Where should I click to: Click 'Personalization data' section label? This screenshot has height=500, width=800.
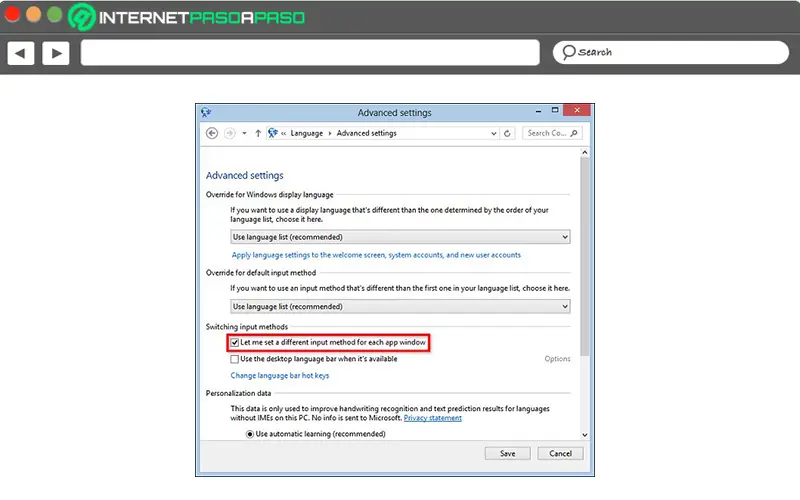[238, 393]
